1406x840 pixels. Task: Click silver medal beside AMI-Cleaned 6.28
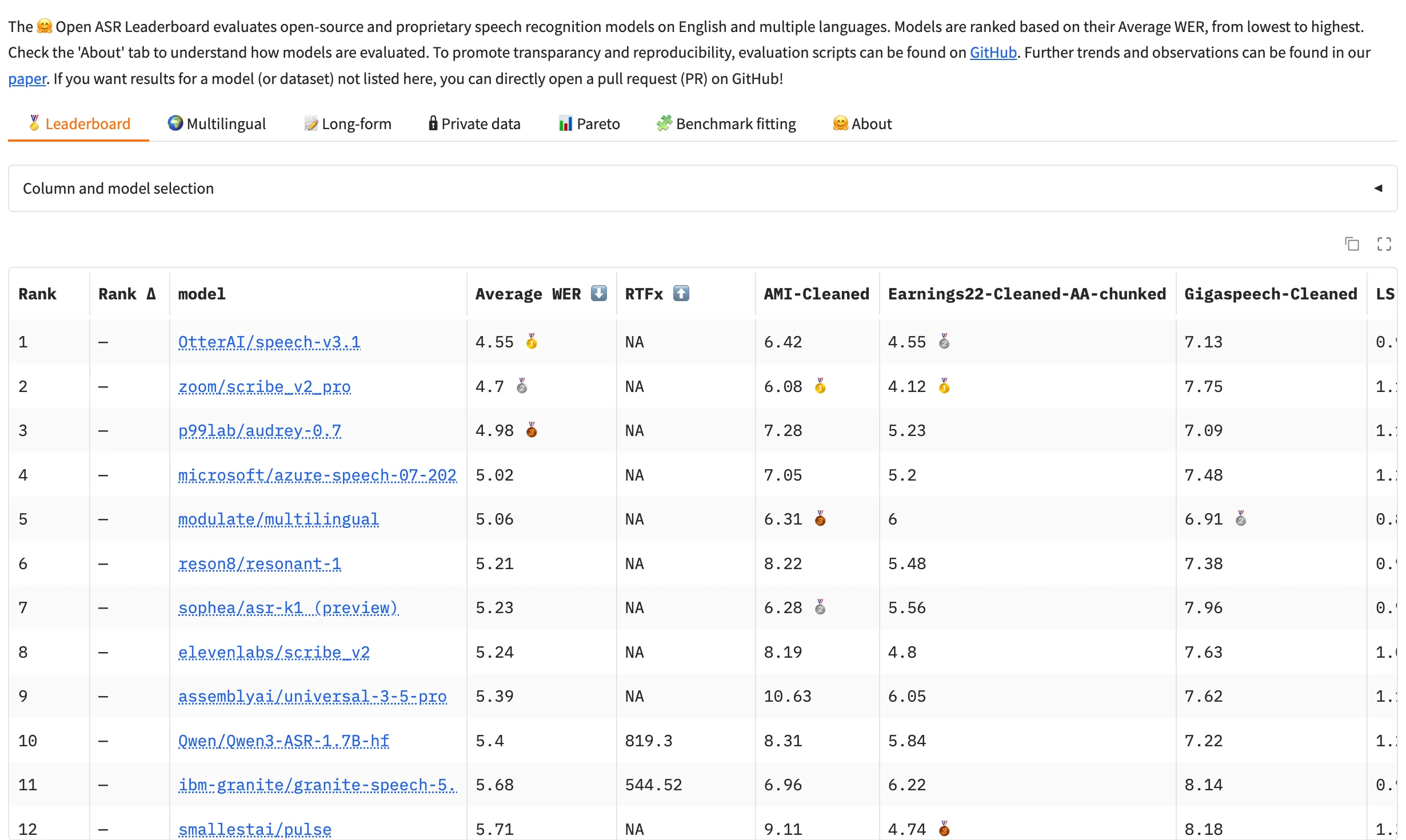coord(820,607)
